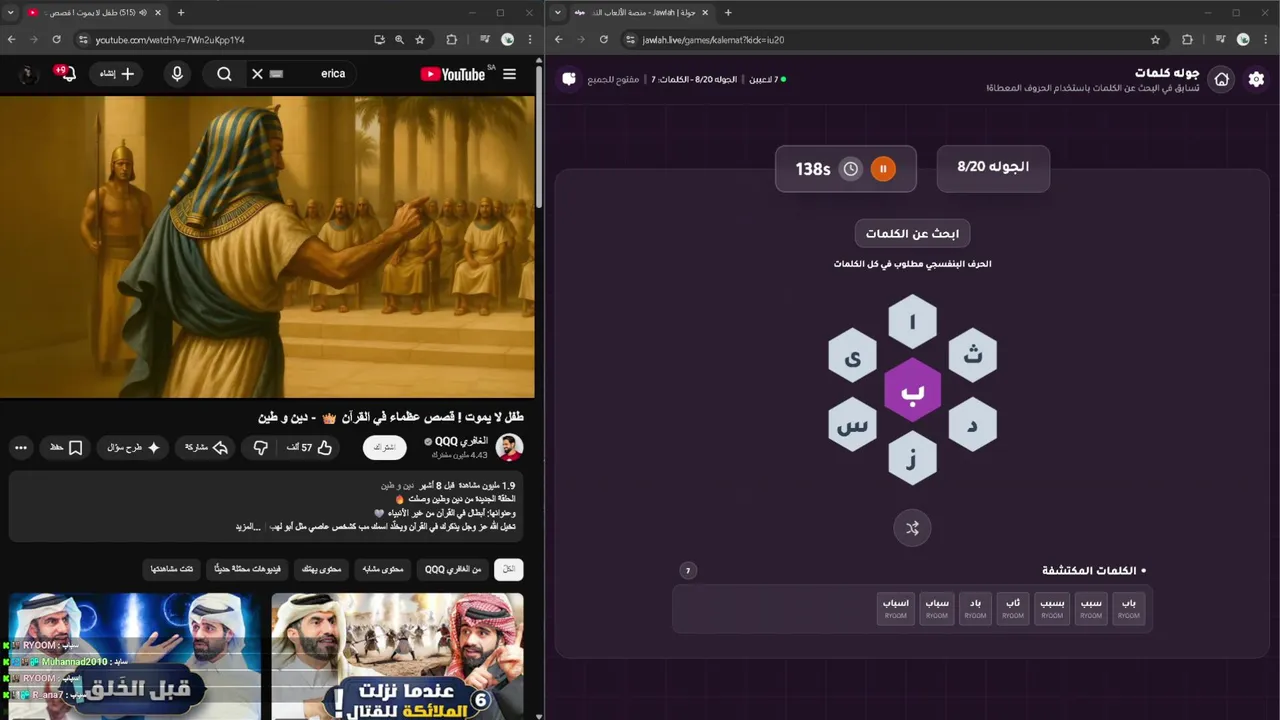Install app icon in YouTube address bar
This screenshot has width=1280, height=720.
pyautogui.click(x=379, y=40)
